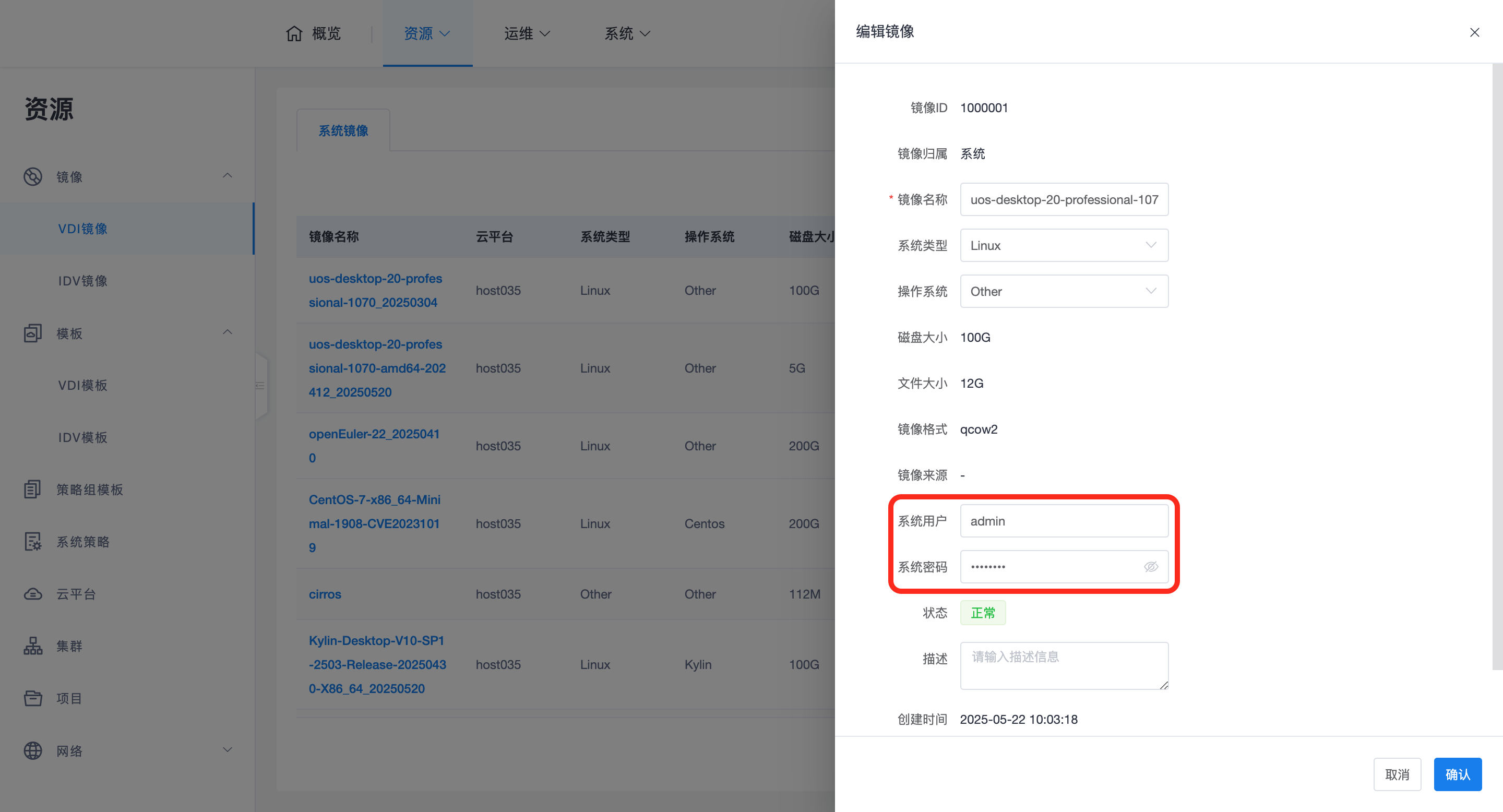Collapse the sidebar using the handle icon

point(260,386)
